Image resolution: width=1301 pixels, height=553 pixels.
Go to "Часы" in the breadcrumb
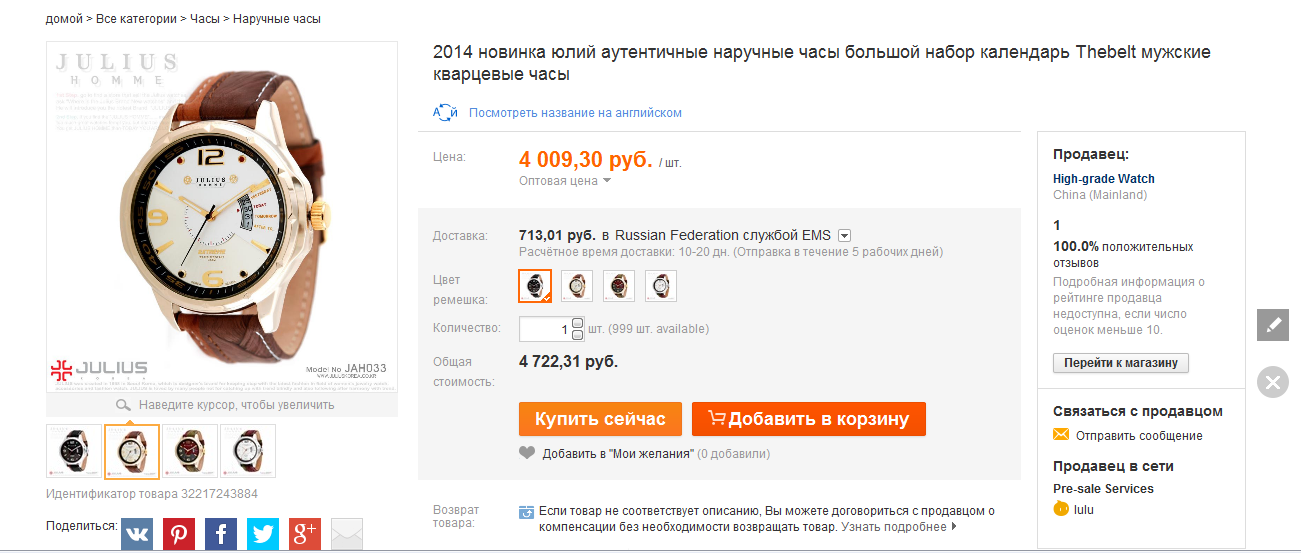coord(204,19)
